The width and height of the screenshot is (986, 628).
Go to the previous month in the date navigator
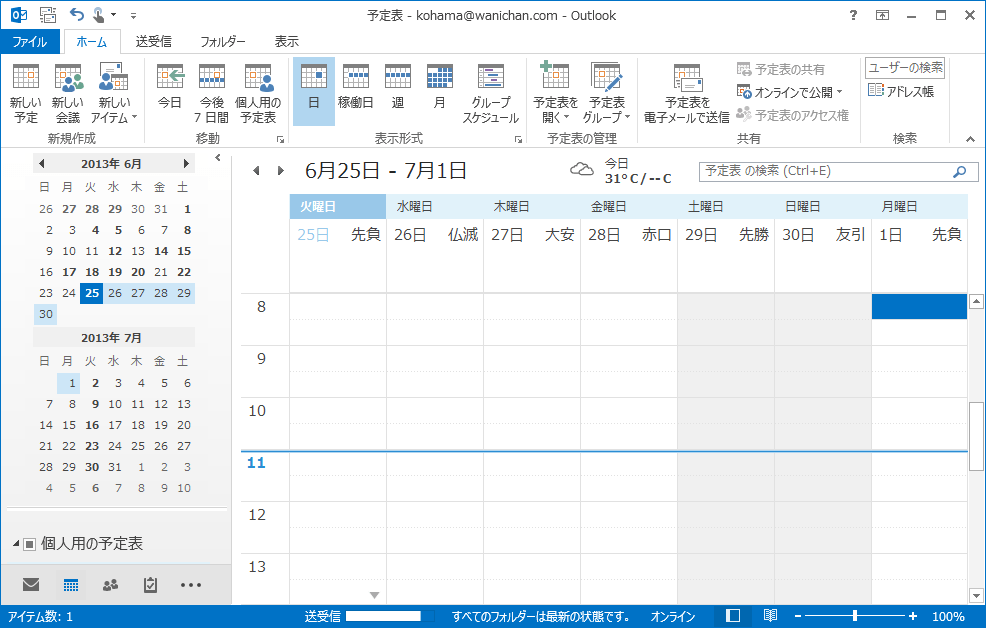tap(42, 163)
